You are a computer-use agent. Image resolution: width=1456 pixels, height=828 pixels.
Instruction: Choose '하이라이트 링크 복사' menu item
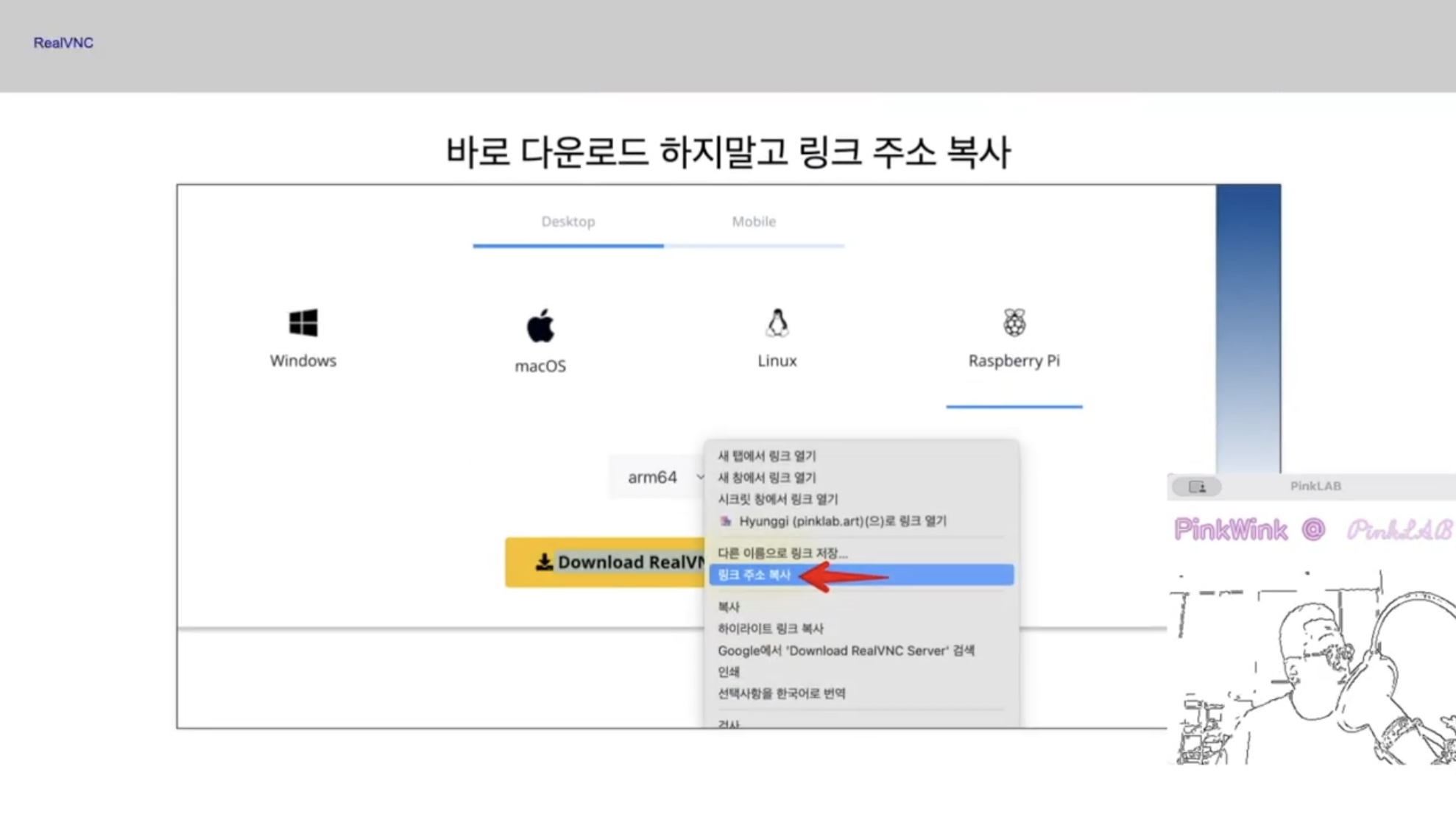pyautogui.click(x=770, y=629)
